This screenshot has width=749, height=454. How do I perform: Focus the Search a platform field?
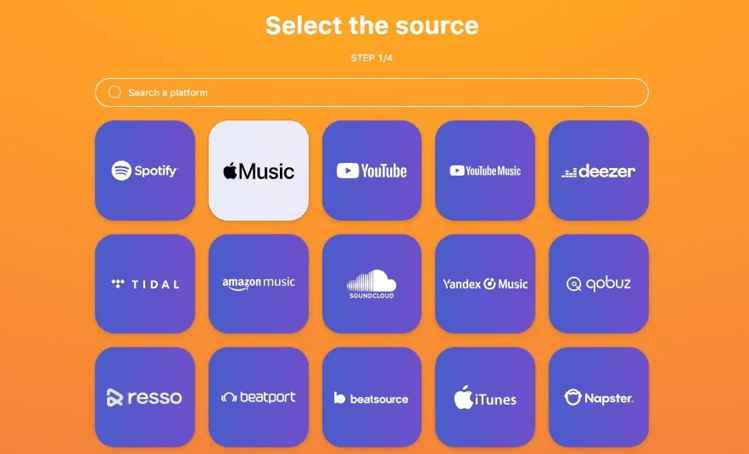coord(372,92)
